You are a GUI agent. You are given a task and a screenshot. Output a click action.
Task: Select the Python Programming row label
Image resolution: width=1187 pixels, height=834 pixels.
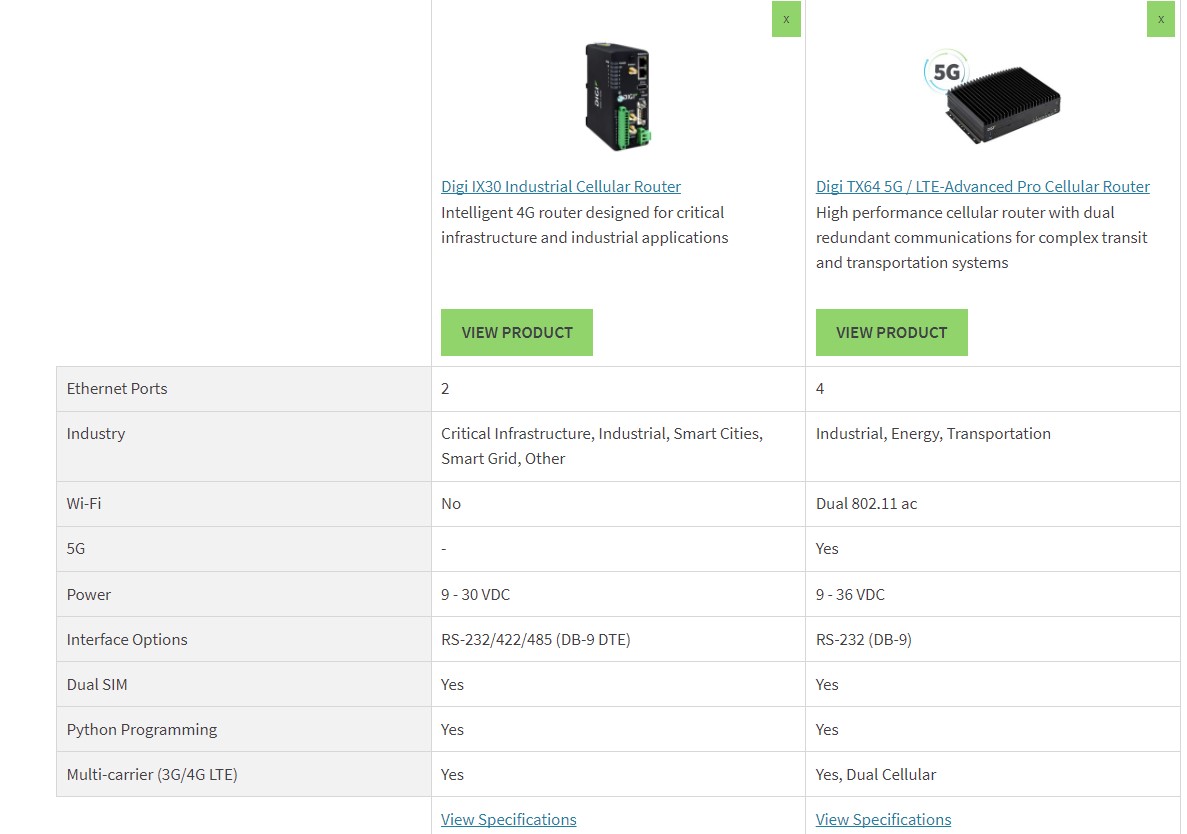[142, 730]
